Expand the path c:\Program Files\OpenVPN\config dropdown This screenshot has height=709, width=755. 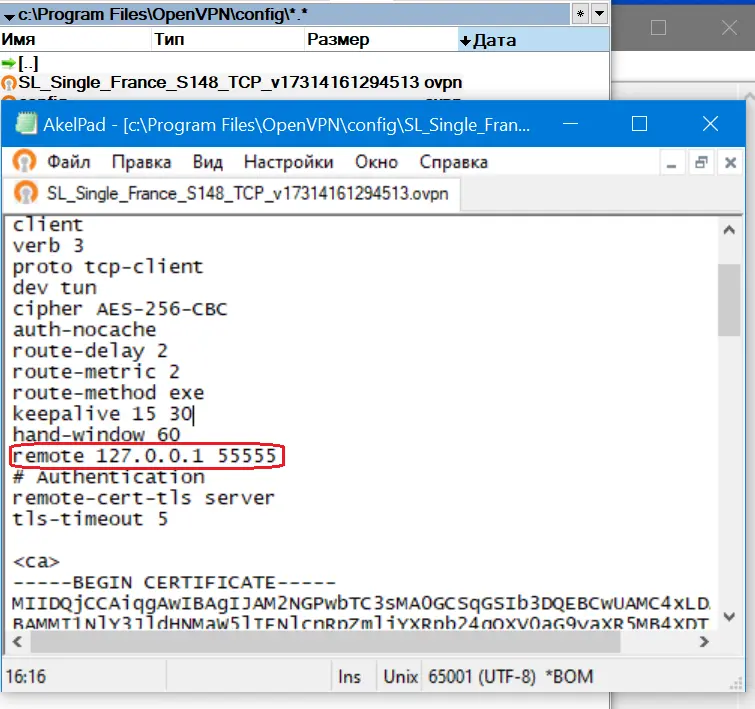click(x=9, y=17)
